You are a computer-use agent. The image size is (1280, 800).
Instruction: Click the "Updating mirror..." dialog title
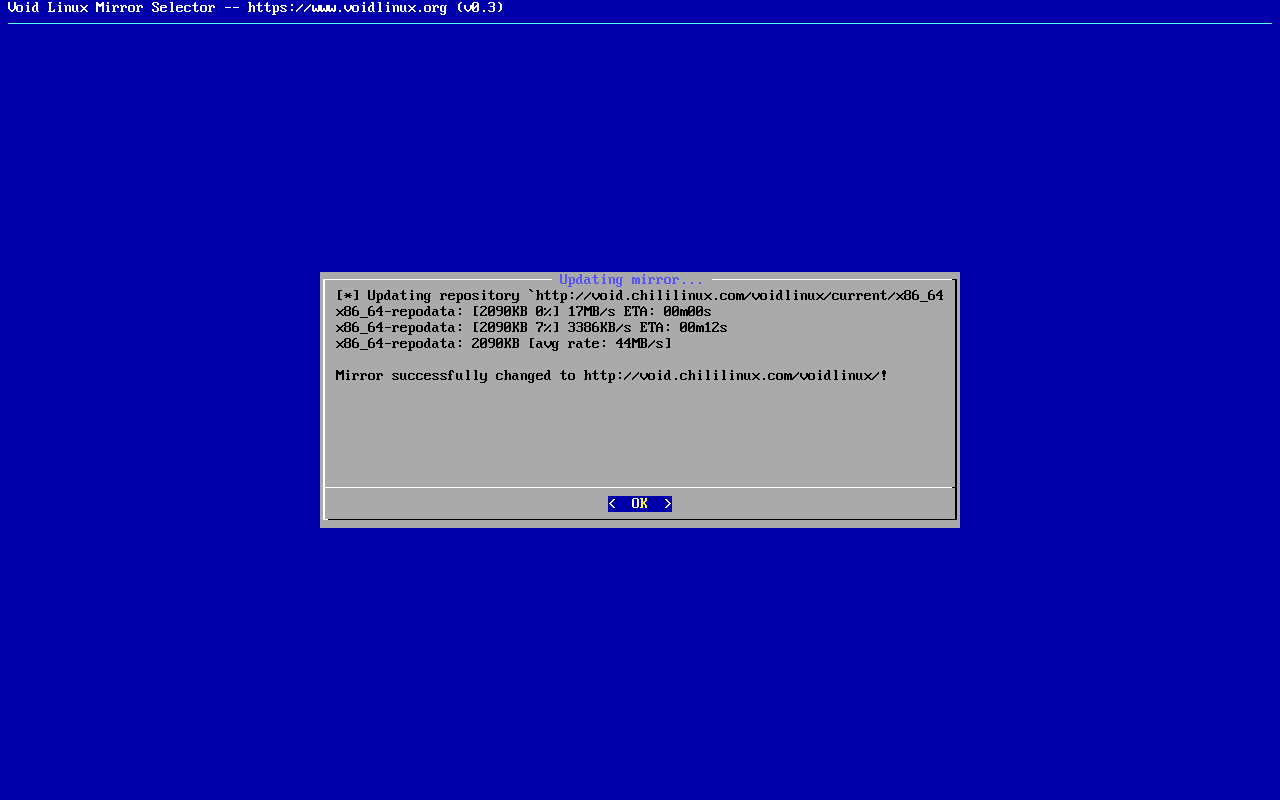coord(631,280)
